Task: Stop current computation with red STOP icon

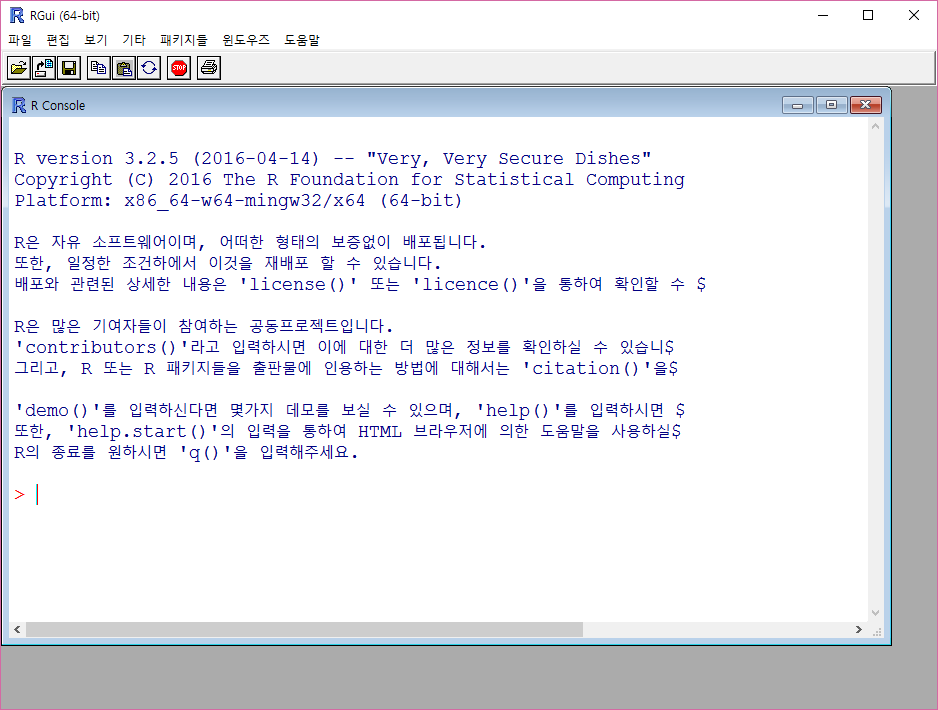Action: [x=179, y=68]
